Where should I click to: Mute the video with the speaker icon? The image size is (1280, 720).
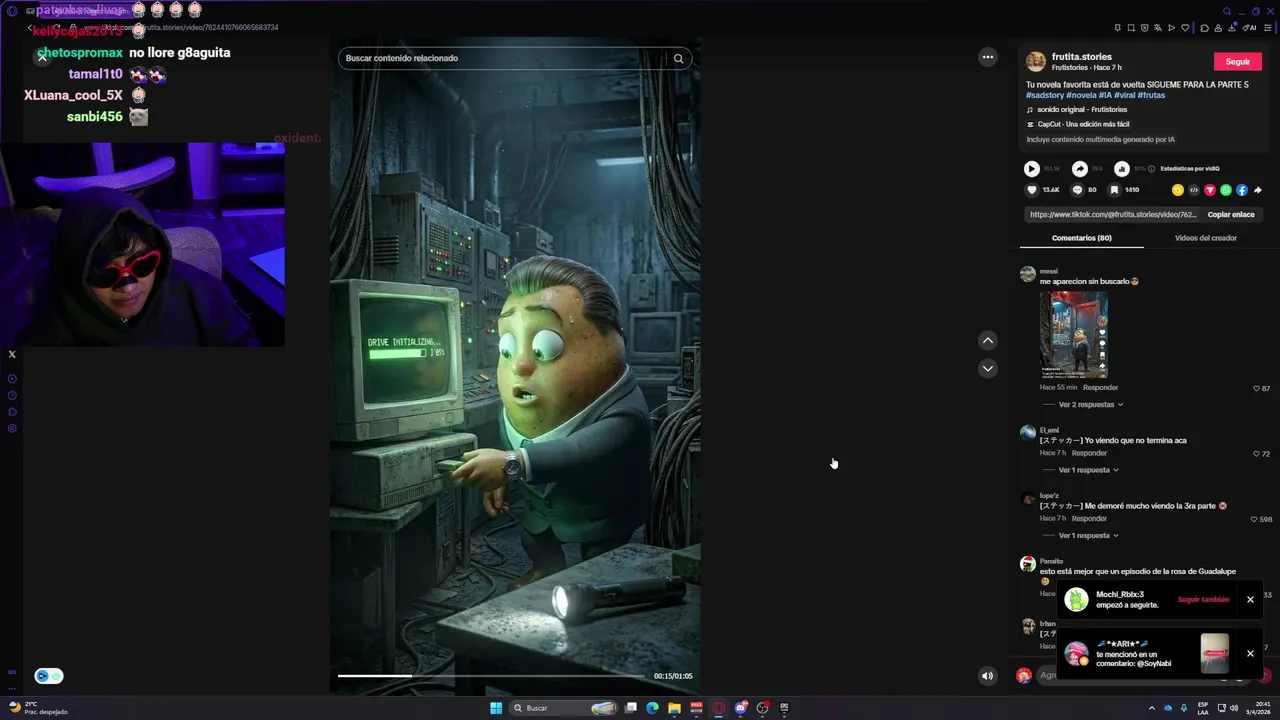pyautogui.click(x=988, y=676)
